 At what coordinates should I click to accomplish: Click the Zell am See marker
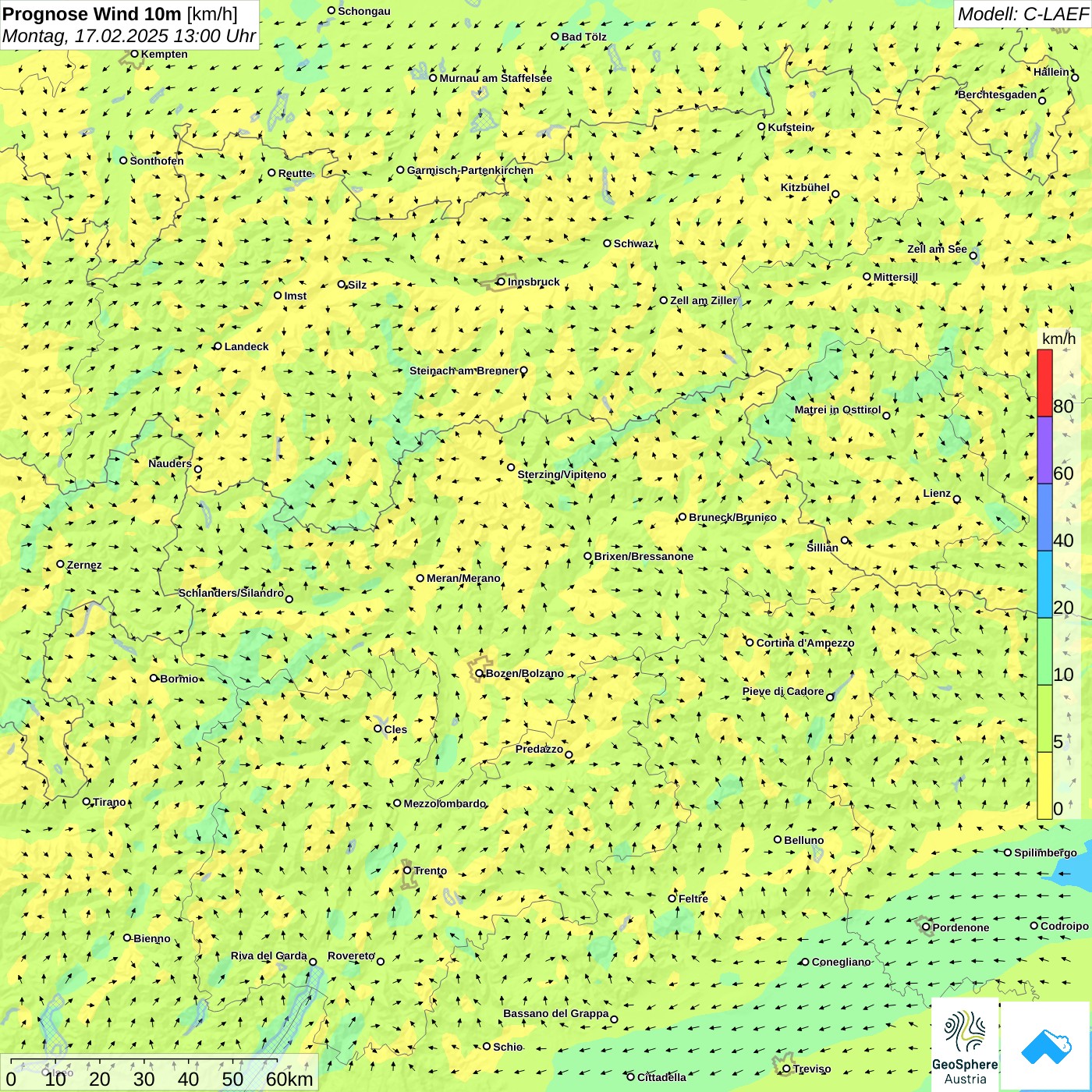click(973, 255)
